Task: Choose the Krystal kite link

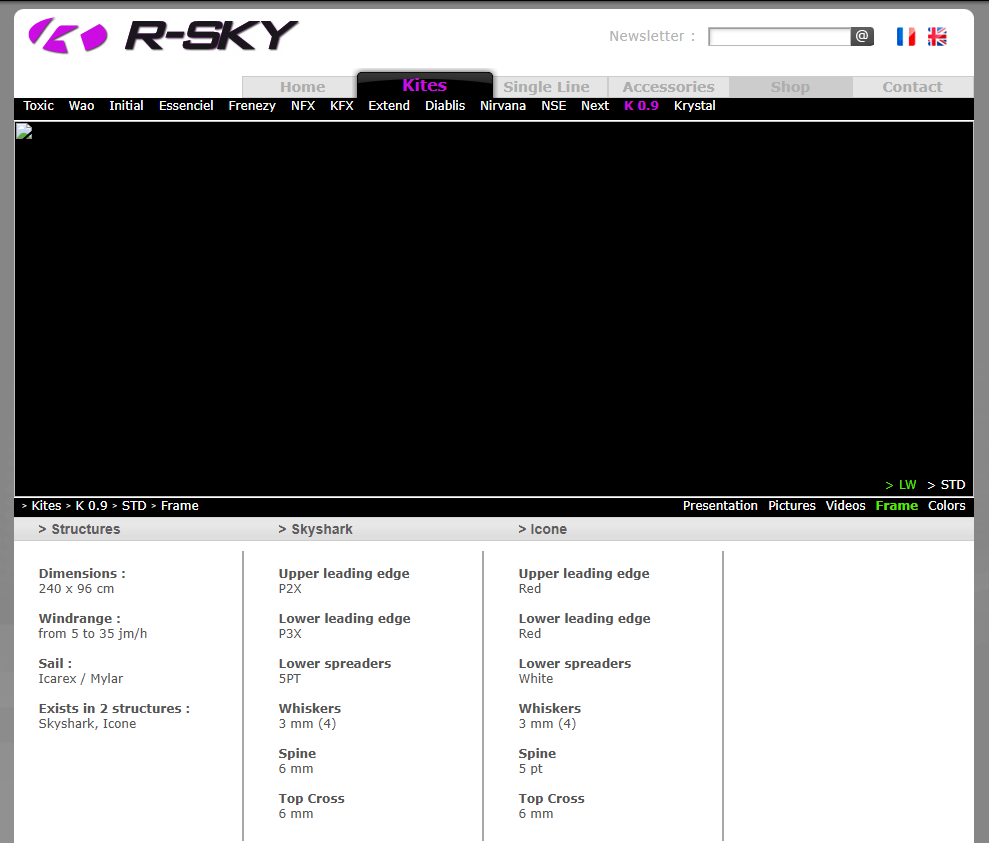Action: (694, 106)
